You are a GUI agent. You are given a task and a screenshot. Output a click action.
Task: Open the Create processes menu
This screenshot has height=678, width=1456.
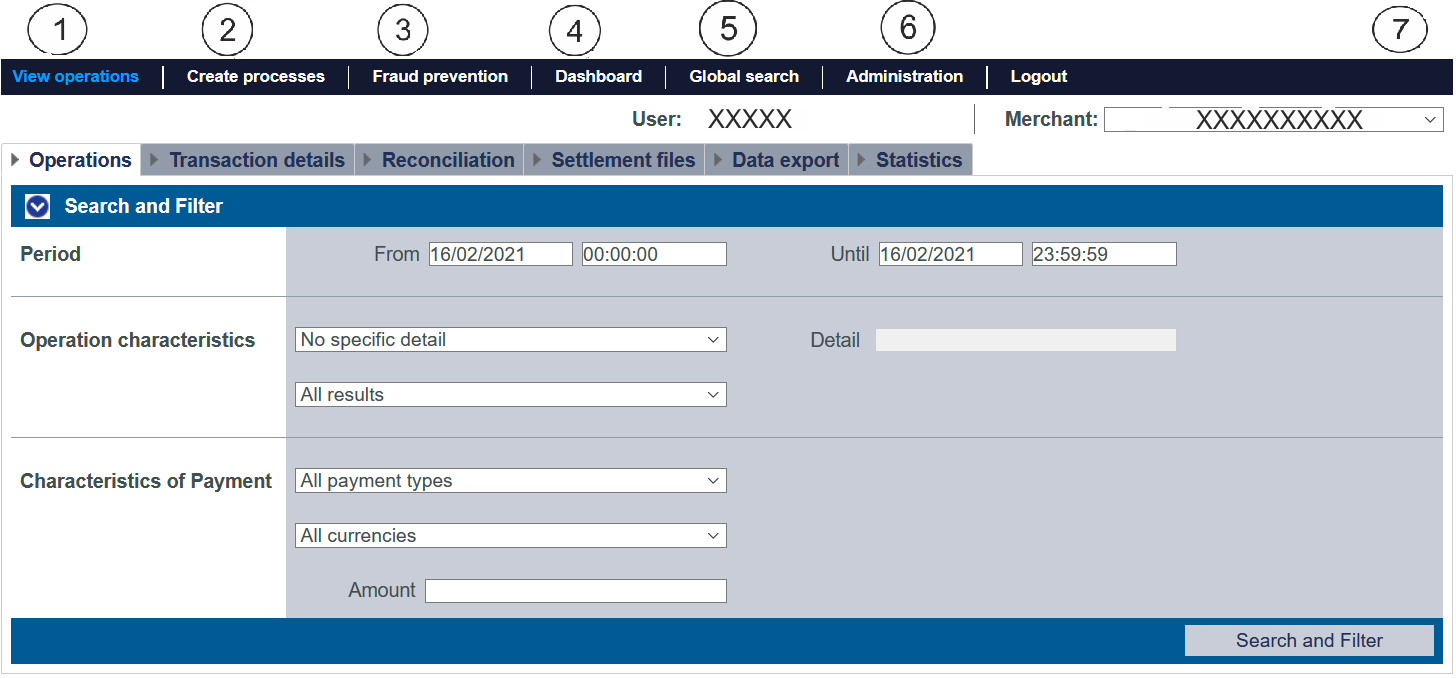pos(255,77)
